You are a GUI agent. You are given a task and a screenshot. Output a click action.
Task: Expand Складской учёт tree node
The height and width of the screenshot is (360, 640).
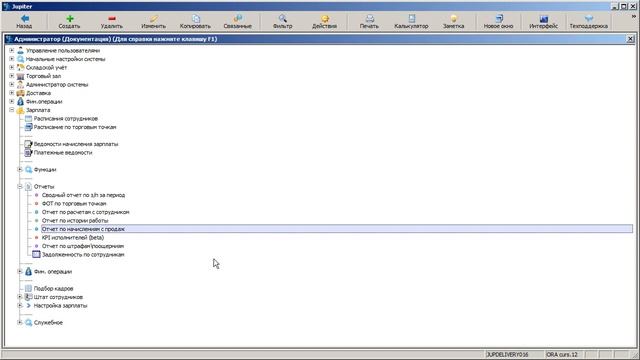12,68
